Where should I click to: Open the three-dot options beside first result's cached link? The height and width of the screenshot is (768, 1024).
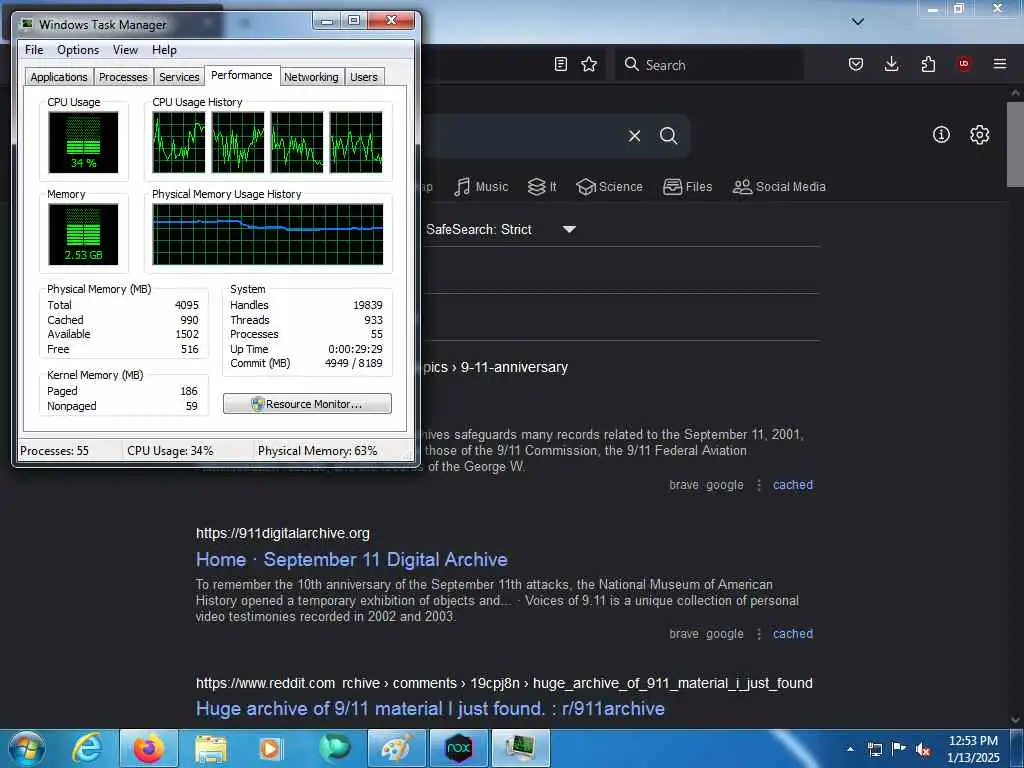pyautogui.click(x=759, y=485)
